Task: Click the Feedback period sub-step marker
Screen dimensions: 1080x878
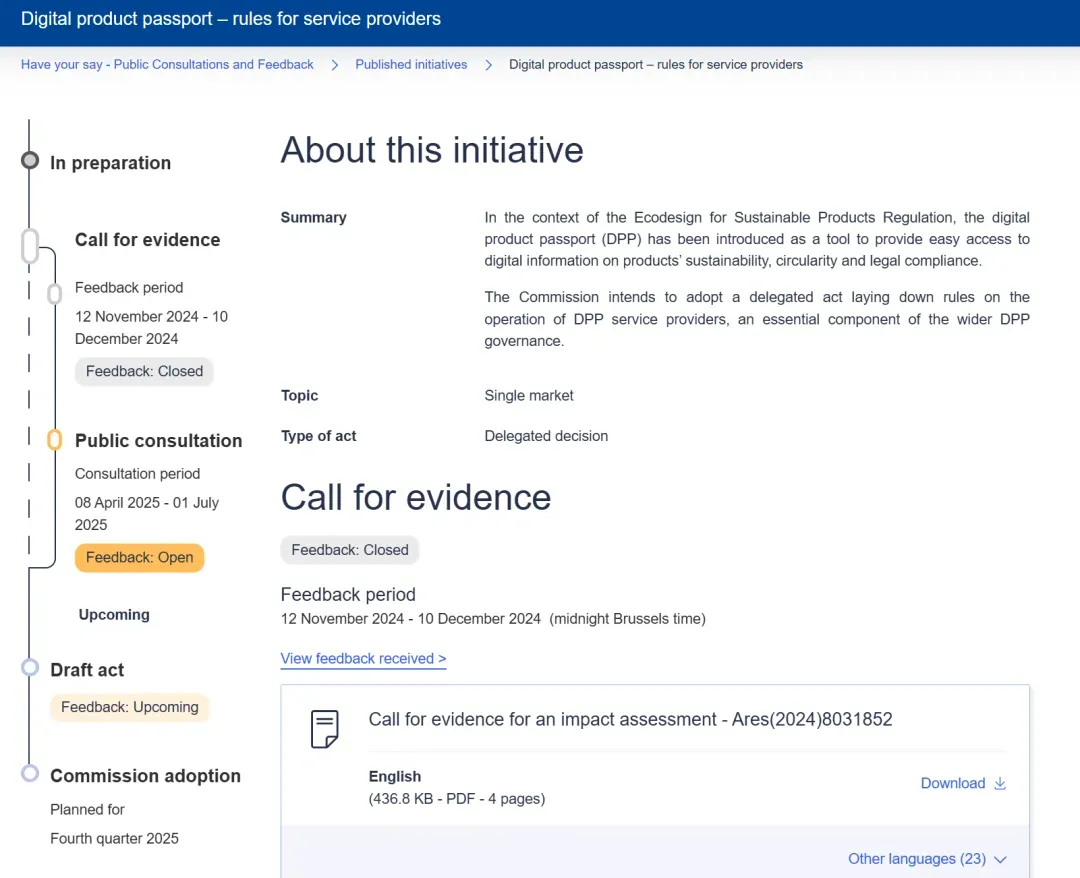Action: 55,293
